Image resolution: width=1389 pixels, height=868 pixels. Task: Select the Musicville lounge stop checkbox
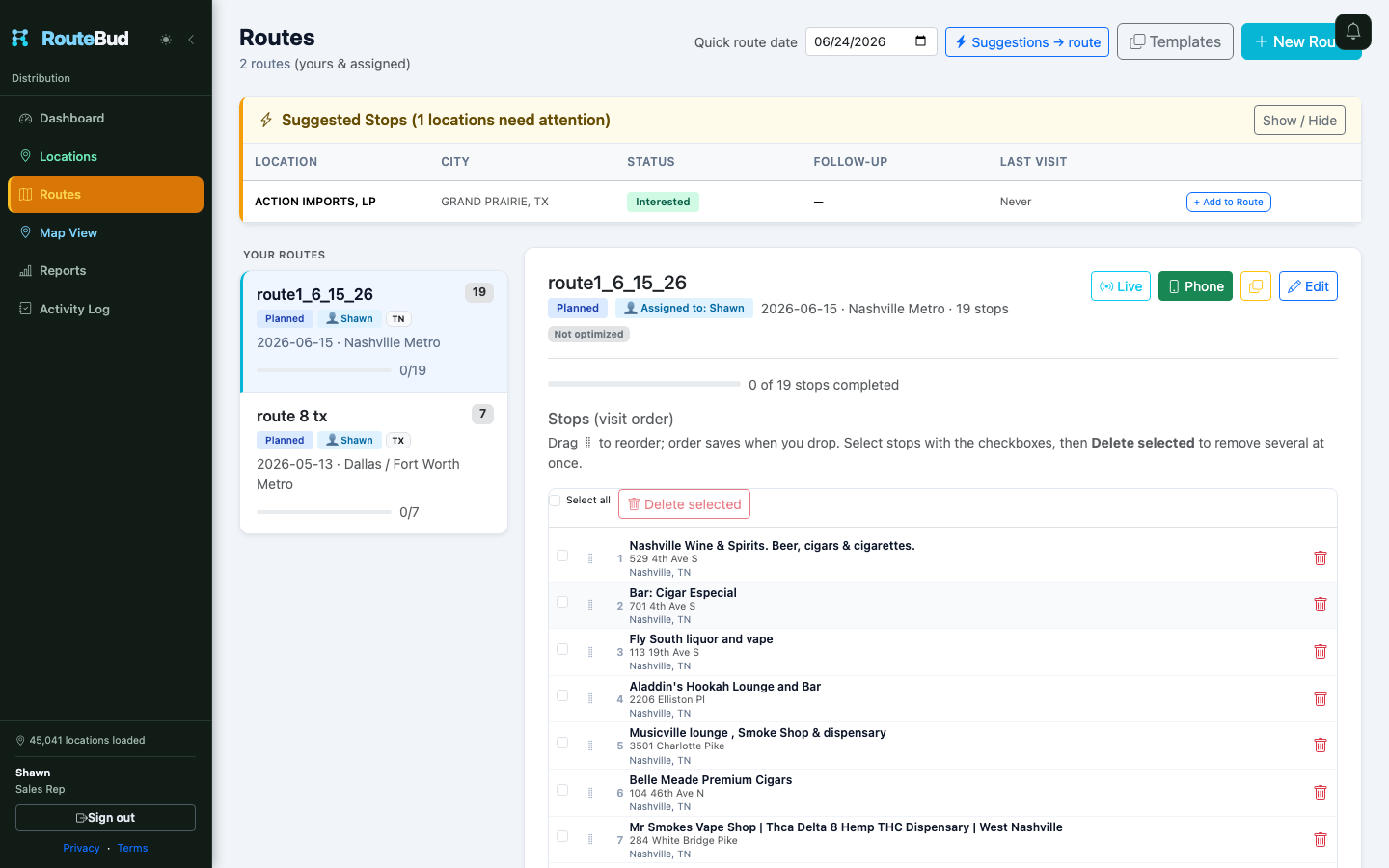(x=562, y=743)
